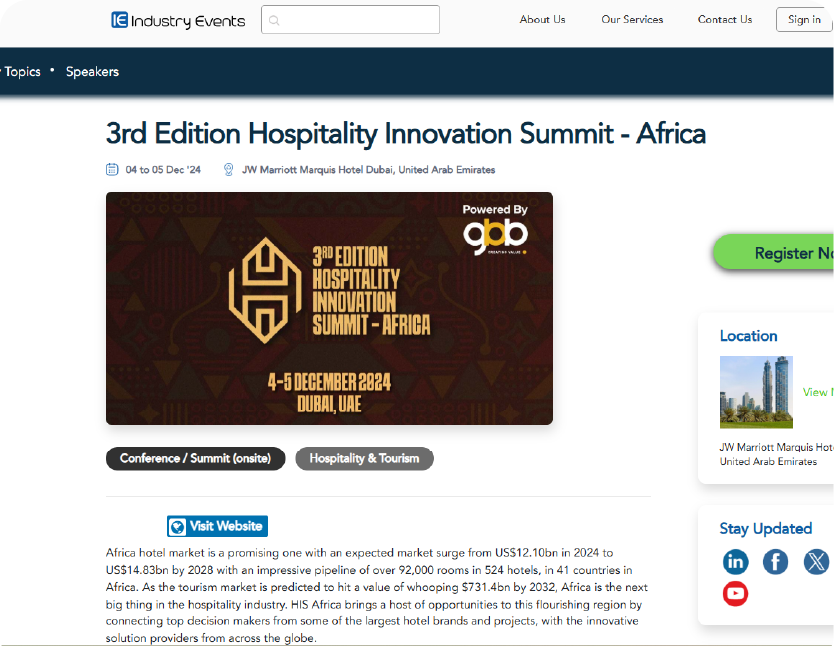
Task: Open the About Us menu
Action: pyautogui.click(x=542, y=19)
